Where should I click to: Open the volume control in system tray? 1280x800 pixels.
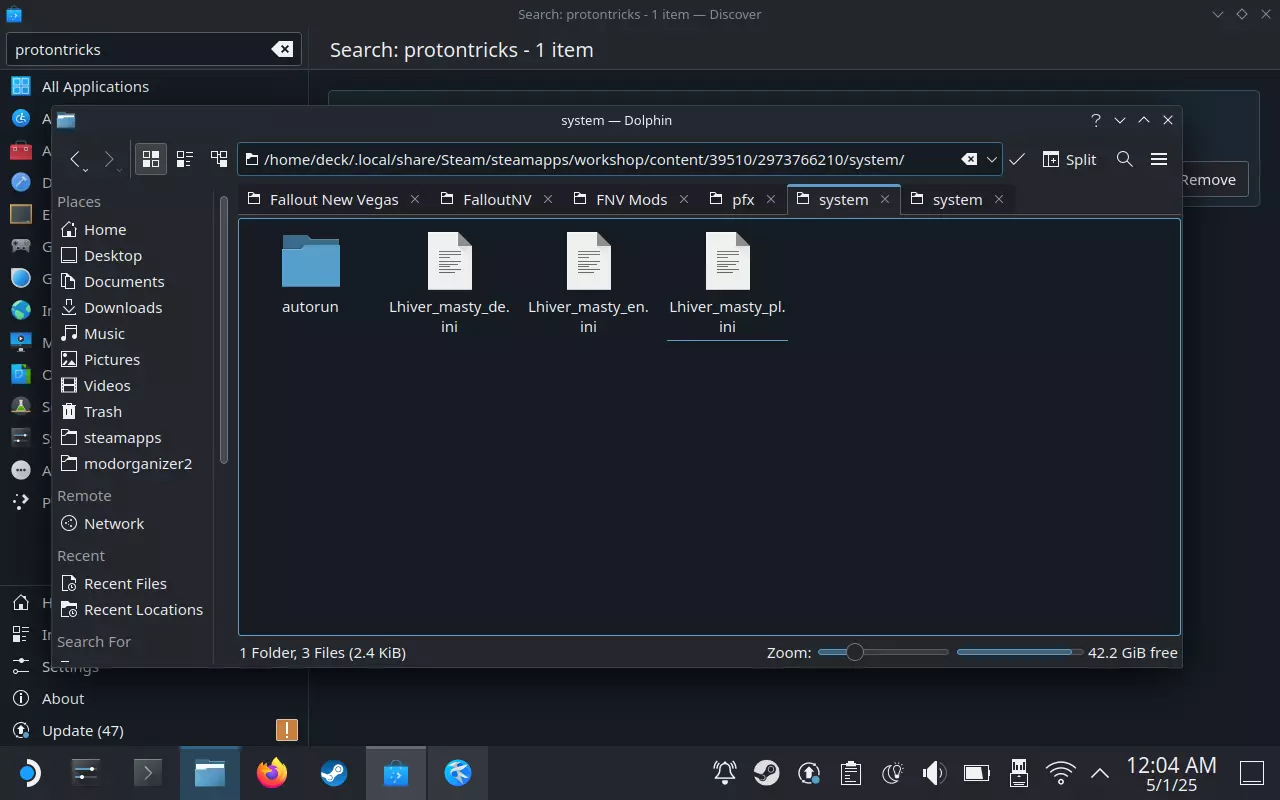(x=934, y=772)
